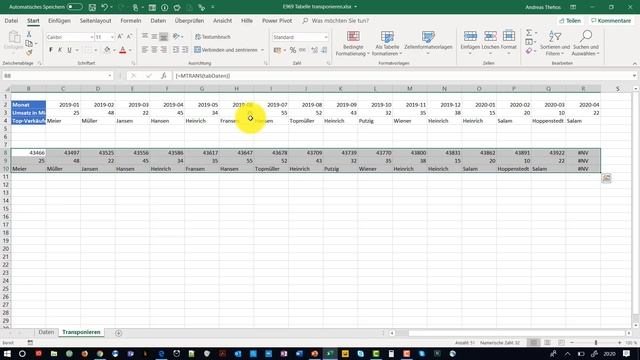Switch to the Einfügen ribbon tab

[59, 20]
